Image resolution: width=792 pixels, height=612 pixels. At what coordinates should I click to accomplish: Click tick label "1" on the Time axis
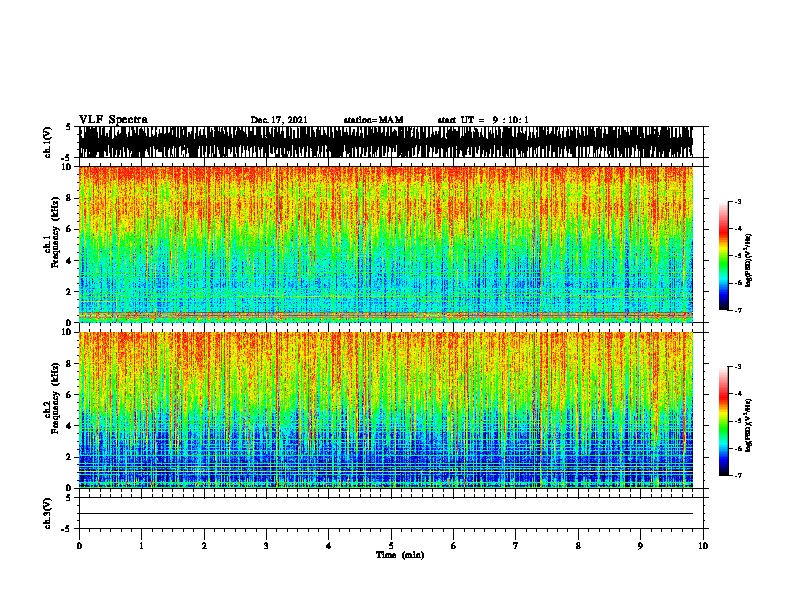pyautogui.click(x=141, y=545)
